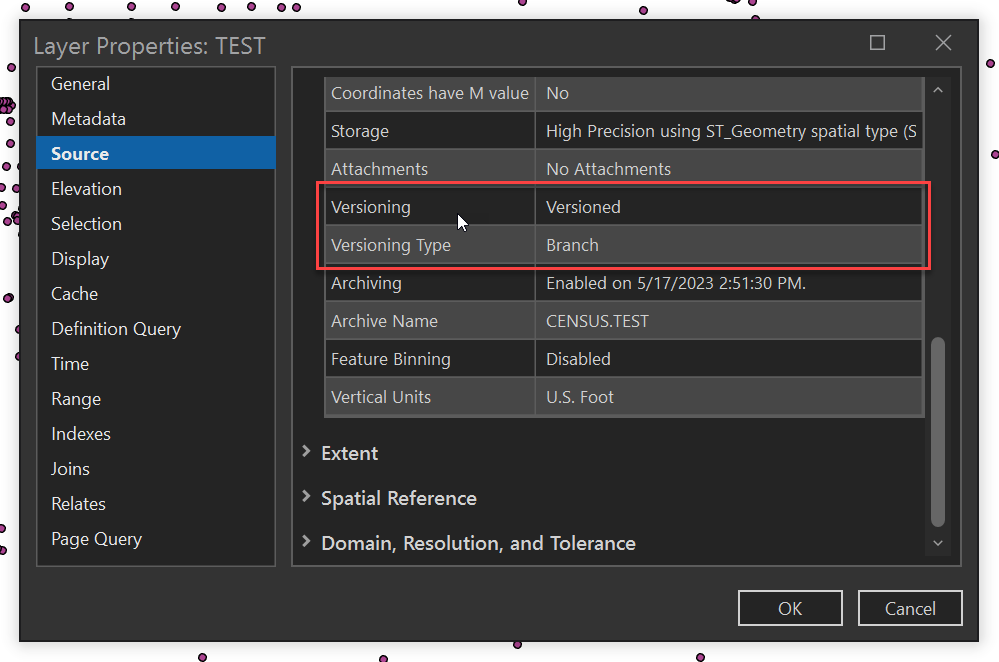
Task: Click the scroll down arrow
Action: (x=938, y=542)
